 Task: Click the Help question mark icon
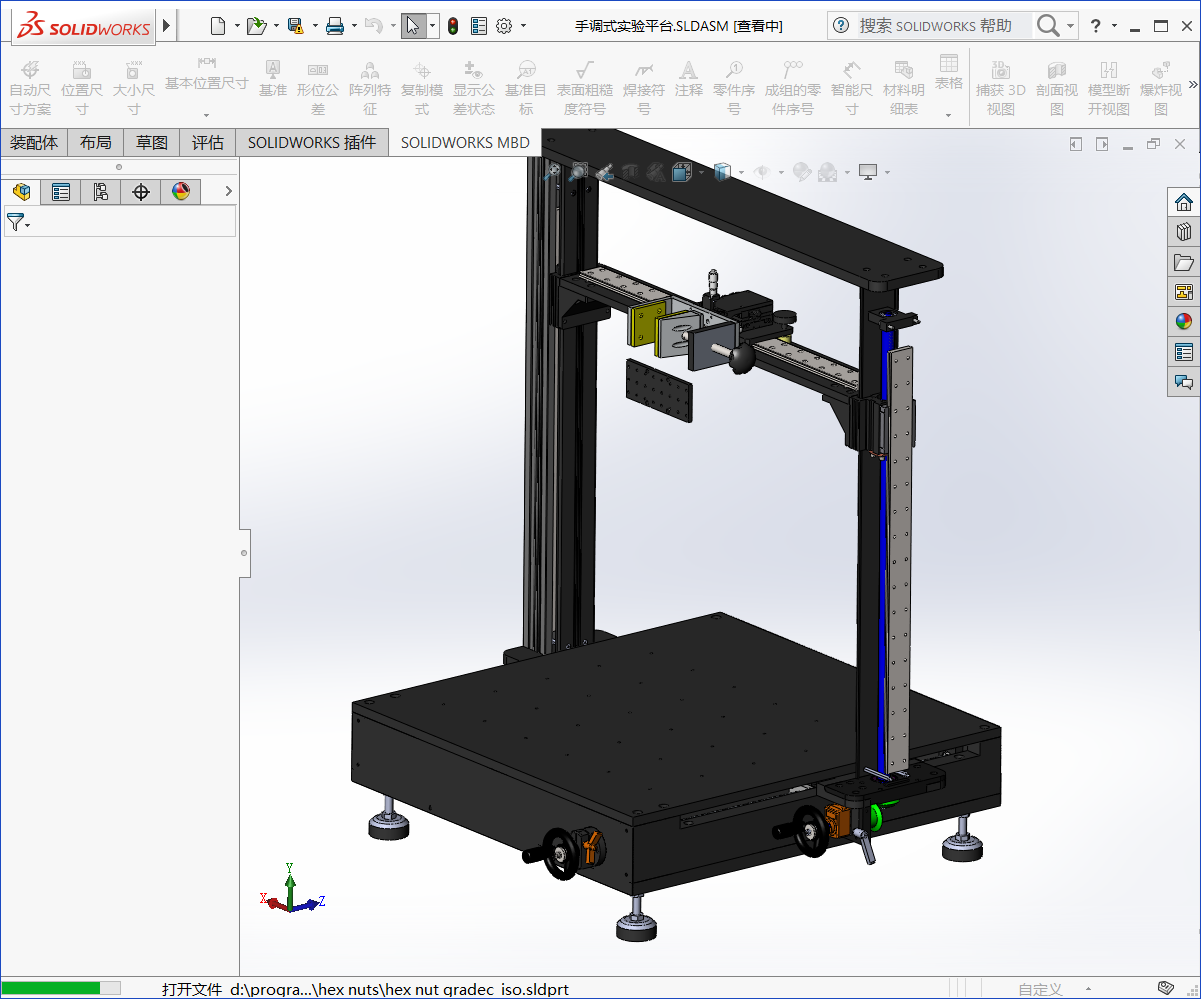coord(1096,26)
